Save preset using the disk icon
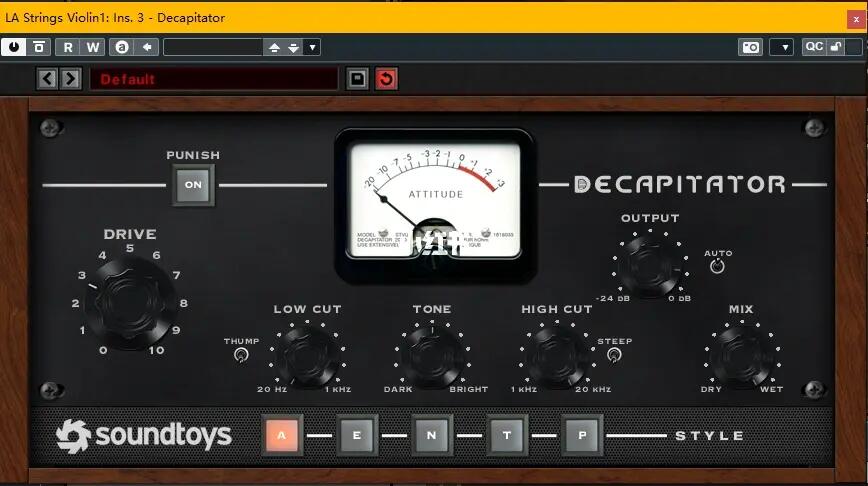This screenshot has height=486, width=868. pos(357,79)
